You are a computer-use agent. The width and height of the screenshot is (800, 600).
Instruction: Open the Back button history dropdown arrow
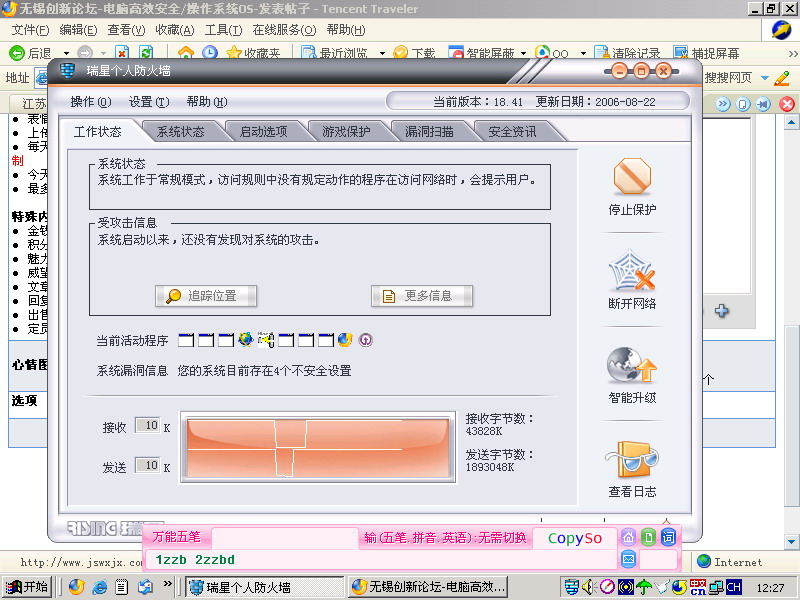[66, 53]
